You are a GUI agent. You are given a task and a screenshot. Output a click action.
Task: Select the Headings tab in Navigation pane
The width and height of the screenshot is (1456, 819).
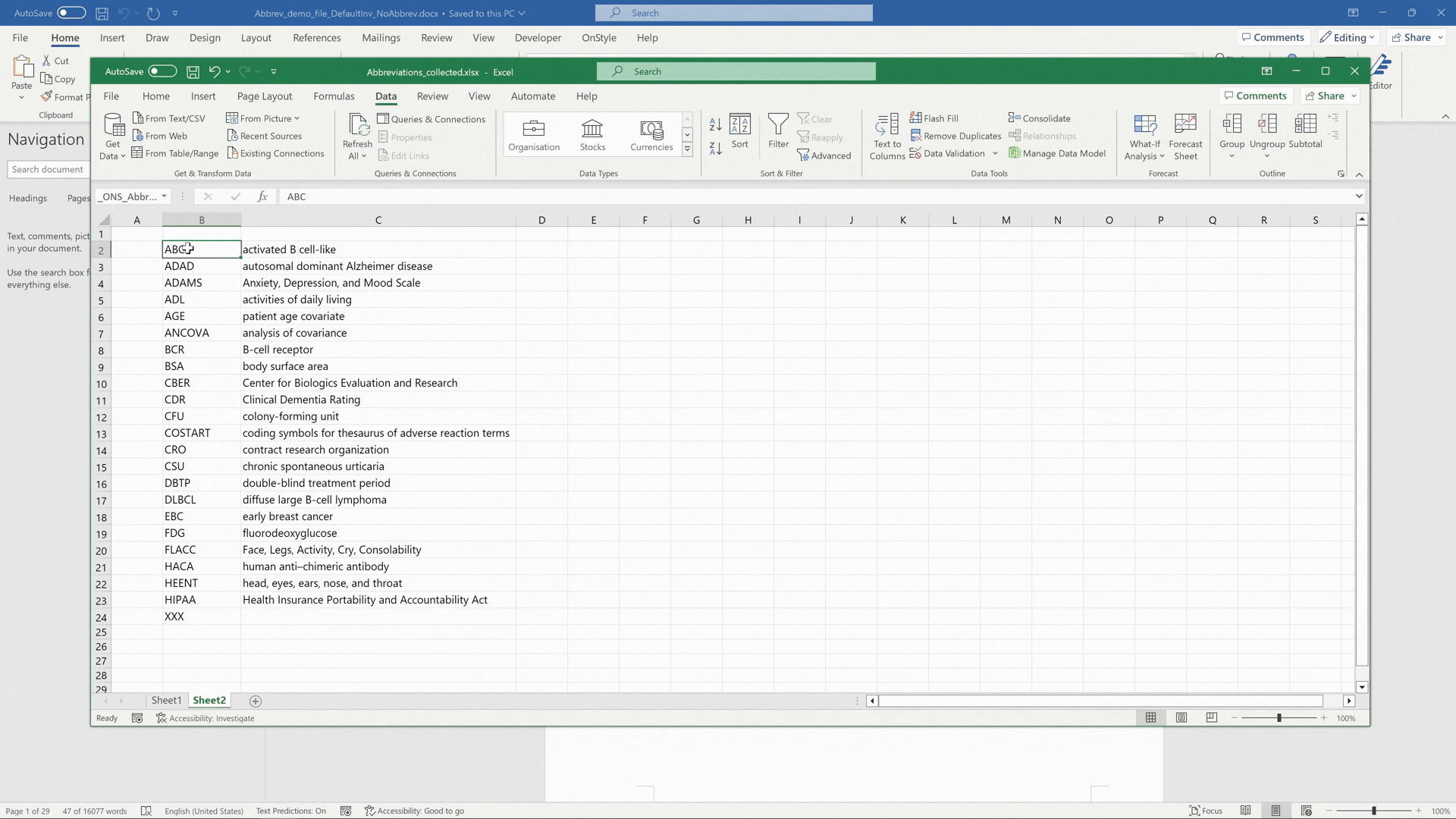coord(28,198)
